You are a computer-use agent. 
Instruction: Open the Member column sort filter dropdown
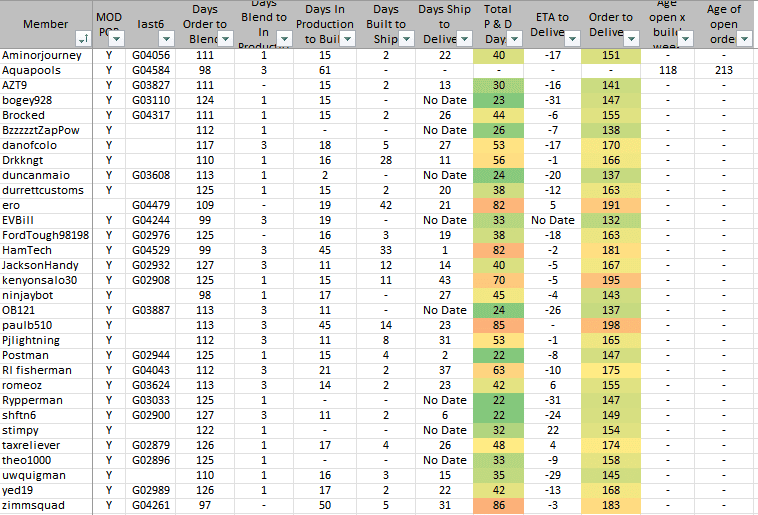(82, 38)
